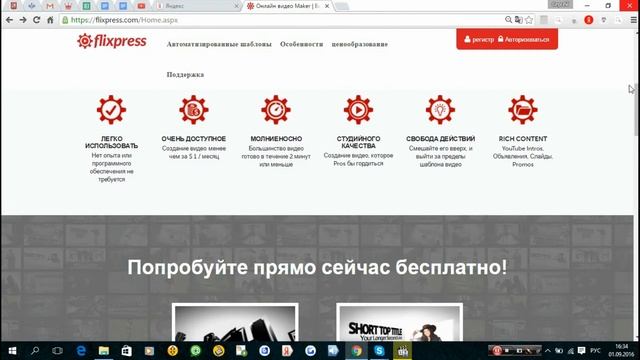Click the ЛЕГКО ИСПОЛЬЗОВАТЬ heading
640x360 pixels.
point(111,142)
